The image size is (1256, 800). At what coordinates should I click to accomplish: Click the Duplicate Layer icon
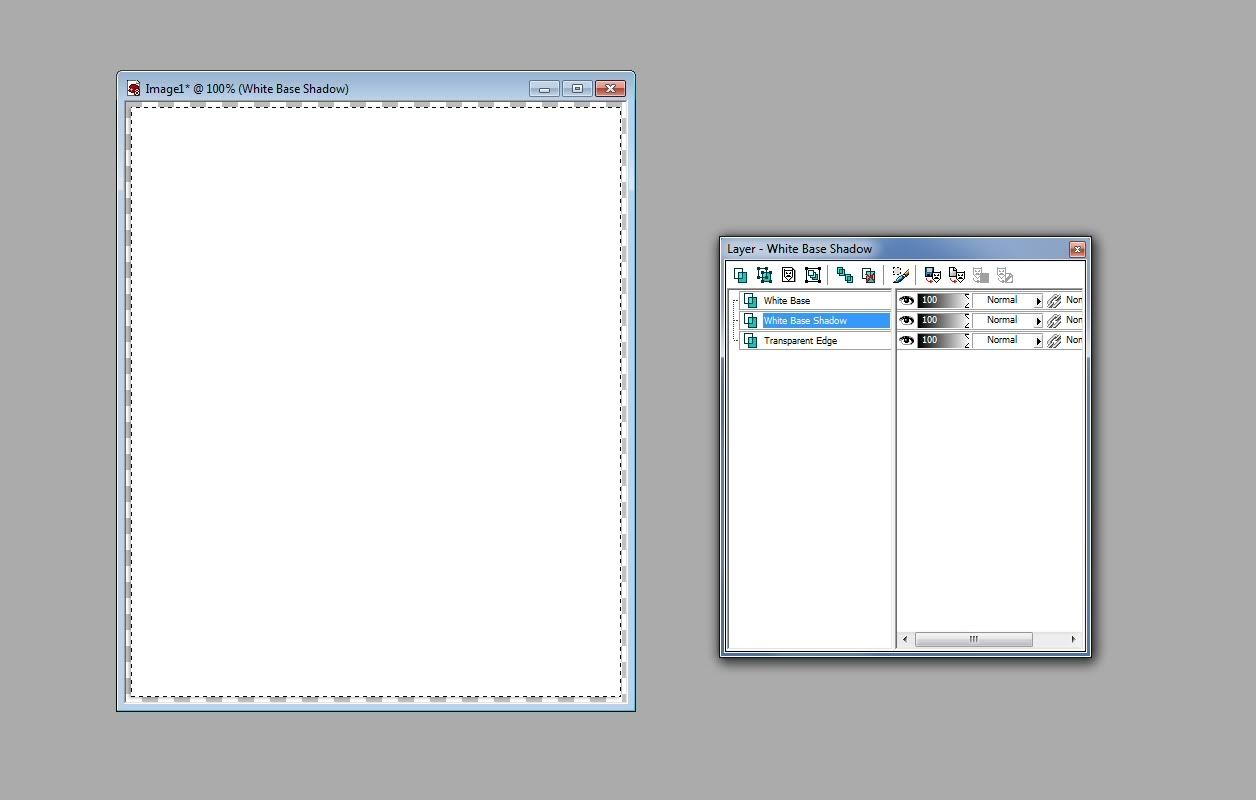[x=845, y=275]
